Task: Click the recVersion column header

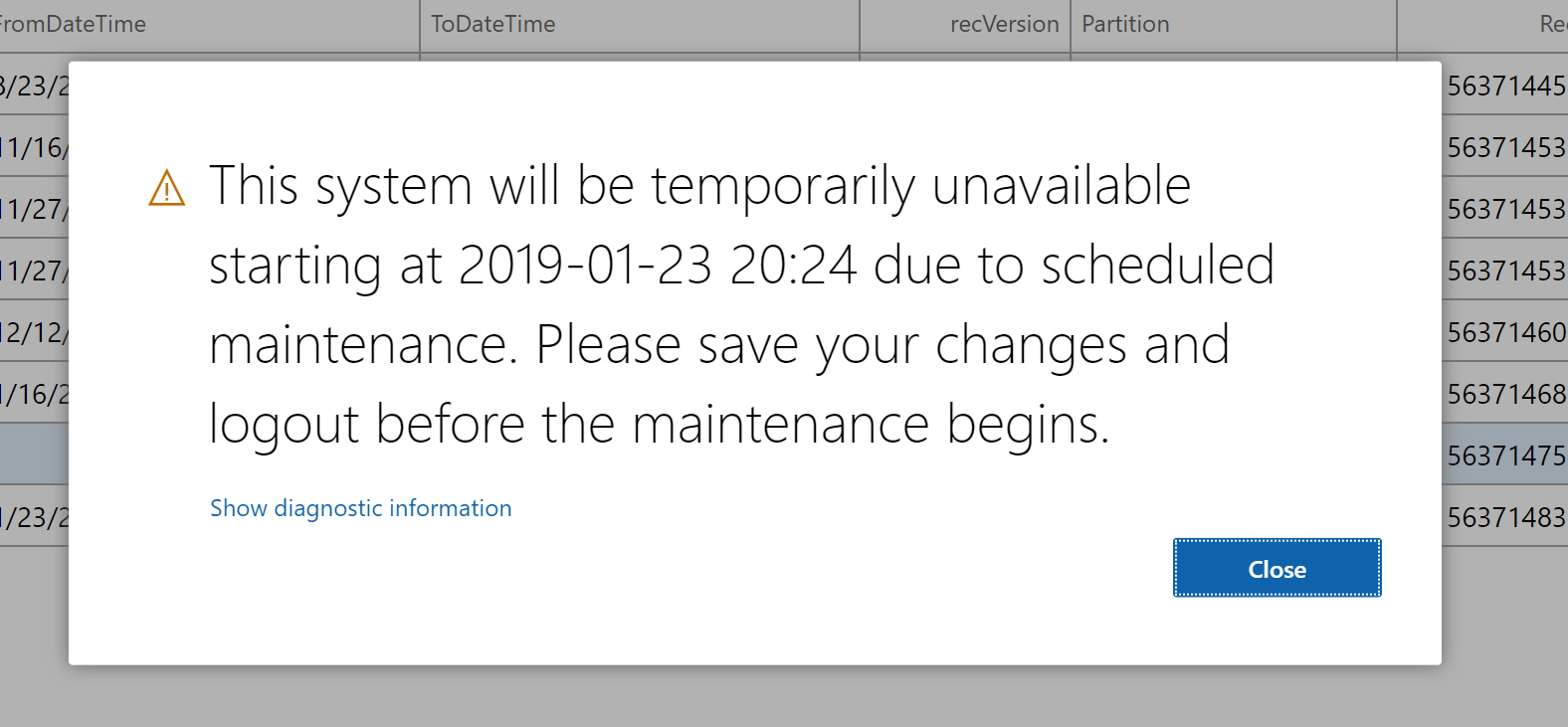Action: tap(1004, 25)
